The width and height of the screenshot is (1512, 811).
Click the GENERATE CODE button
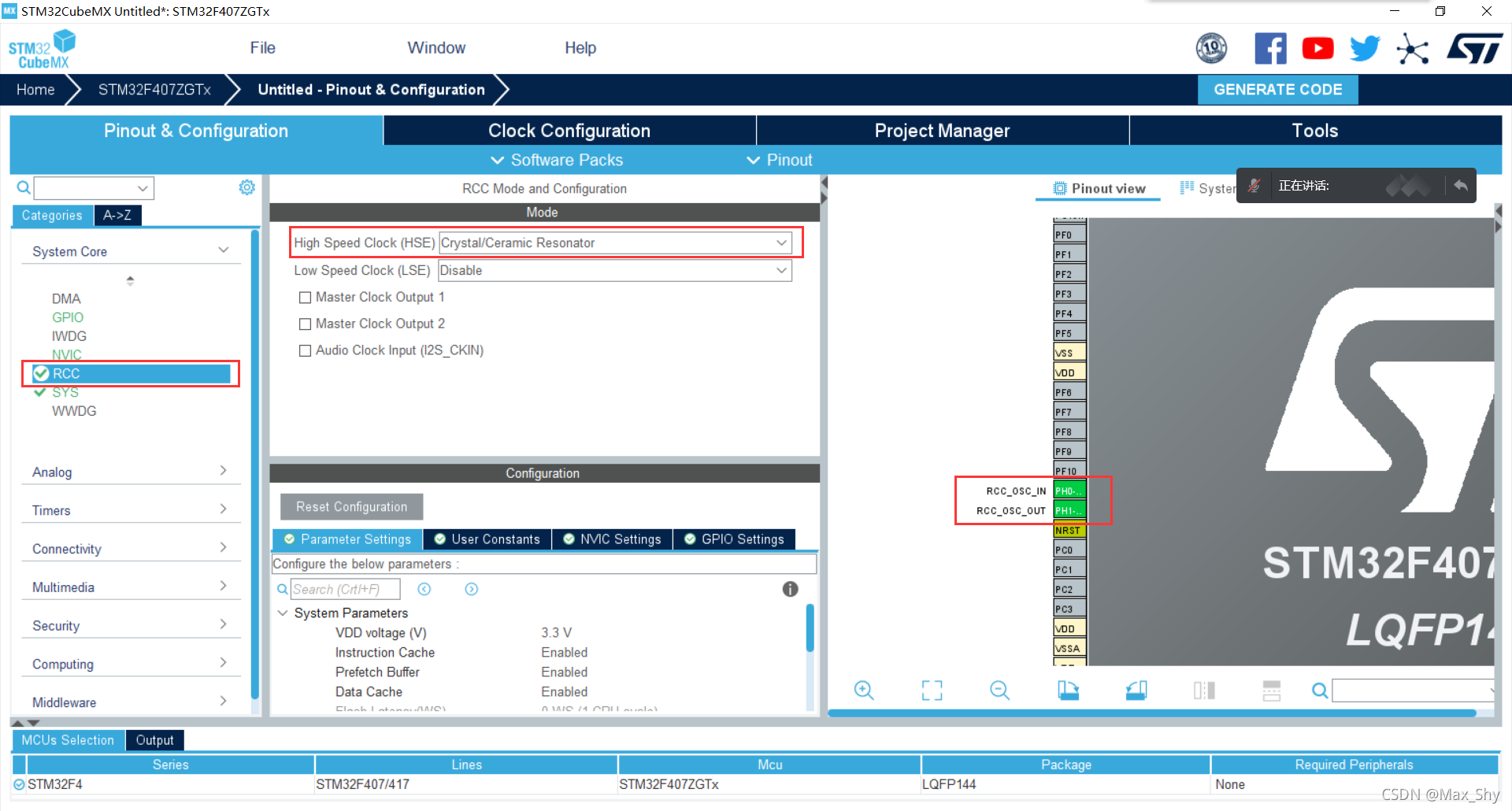(1277, 90)
